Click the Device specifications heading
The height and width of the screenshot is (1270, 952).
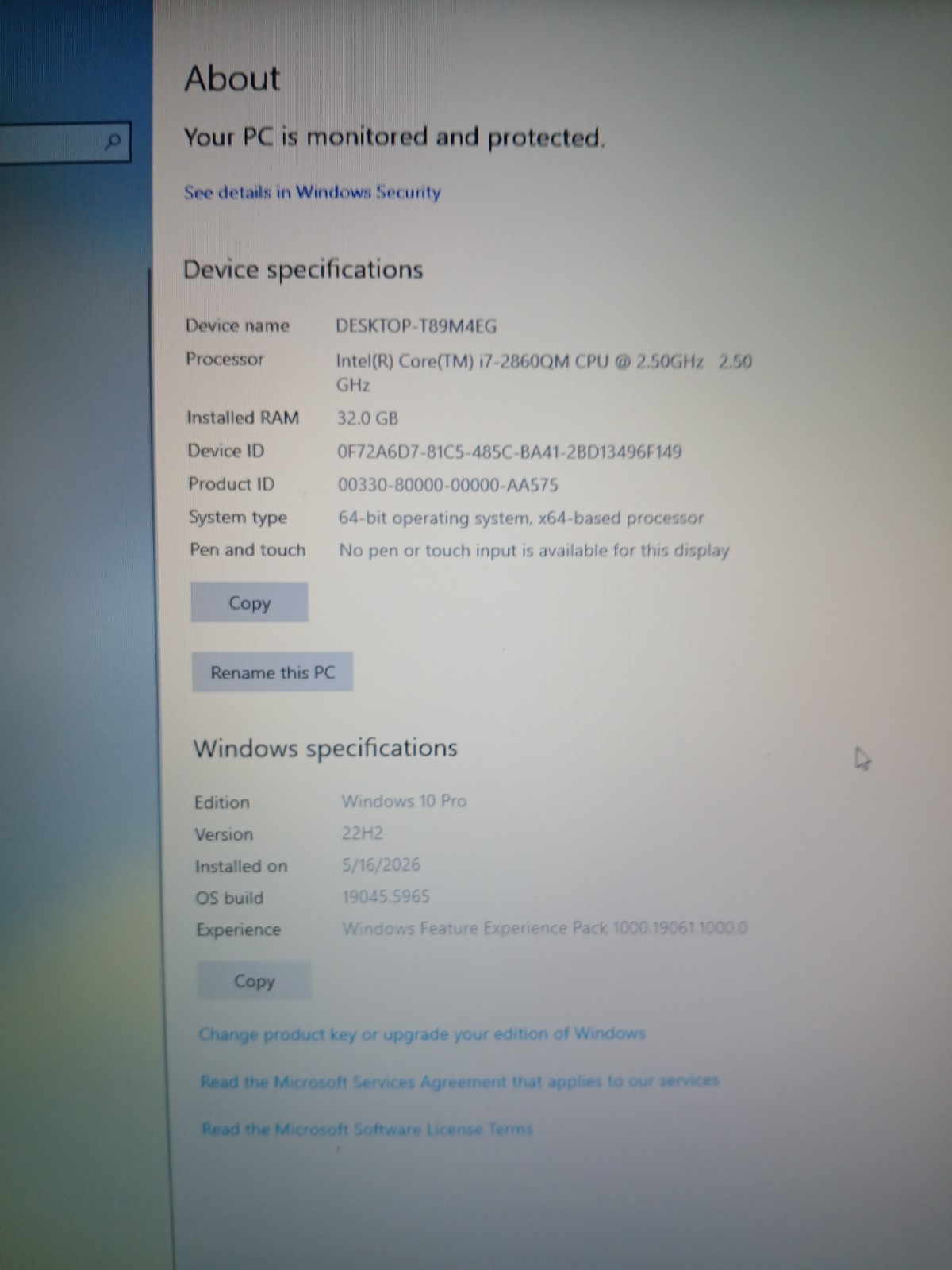tap(303, 270)
